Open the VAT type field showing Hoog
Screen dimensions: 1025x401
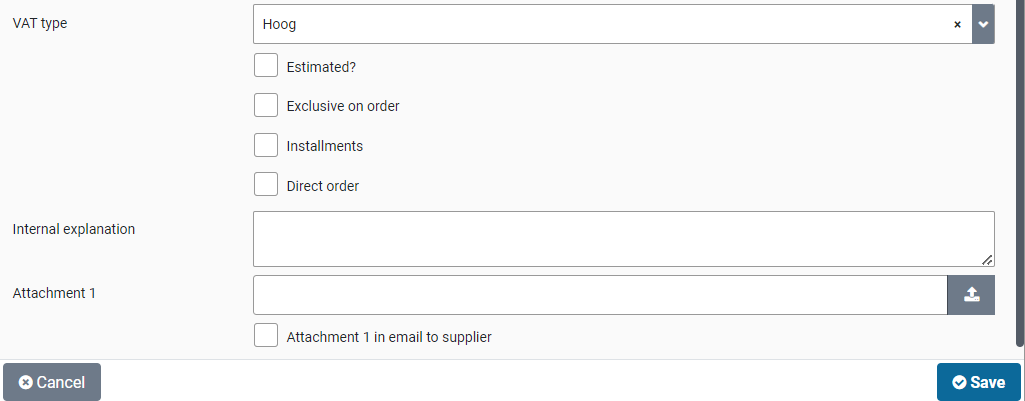(600, 25)
